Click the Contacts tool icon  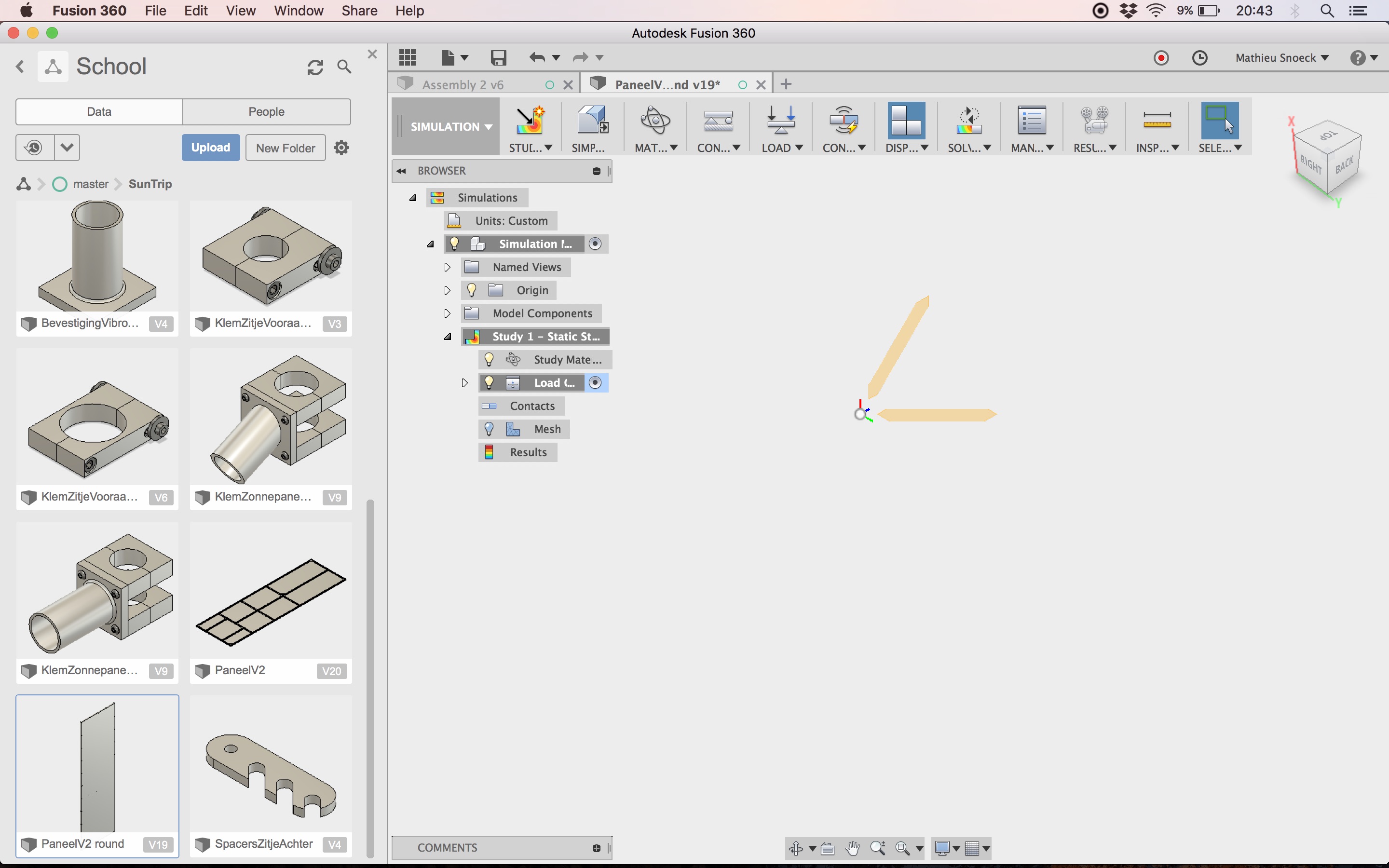(843, 121)
